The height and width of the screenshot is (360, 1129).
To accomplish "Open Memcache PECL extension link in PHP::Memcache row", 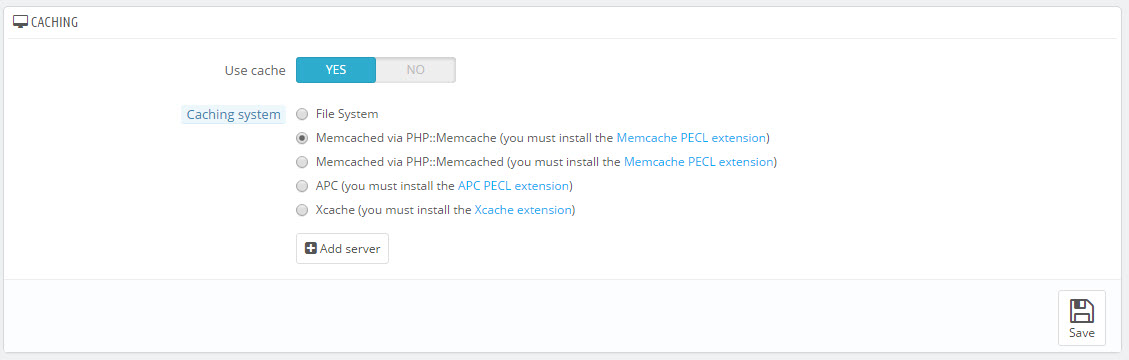I will coord(691,138).
